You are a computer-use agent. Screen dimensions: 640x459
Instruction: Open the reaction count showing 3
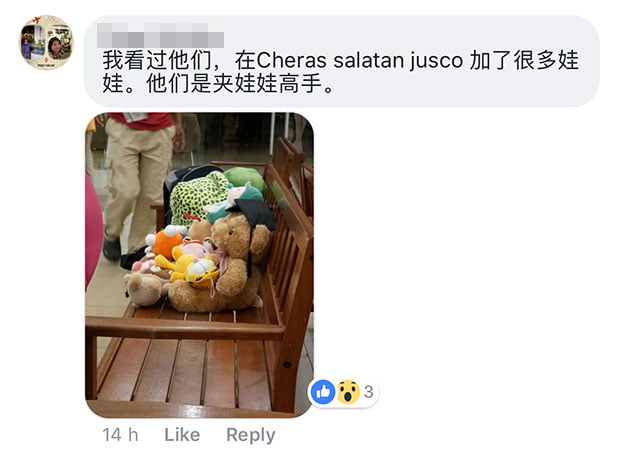click(x=369, y=392)
